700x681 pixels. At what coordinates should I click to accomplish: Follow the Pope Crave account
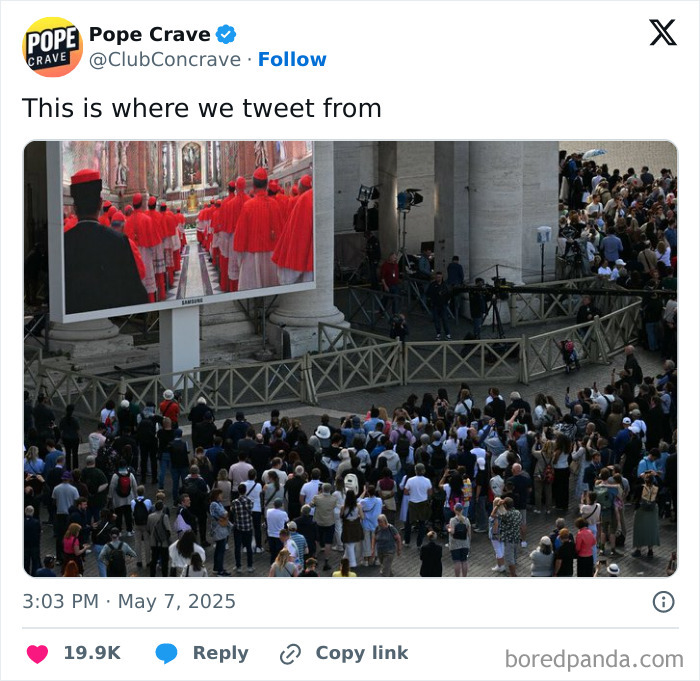(292, 59)
